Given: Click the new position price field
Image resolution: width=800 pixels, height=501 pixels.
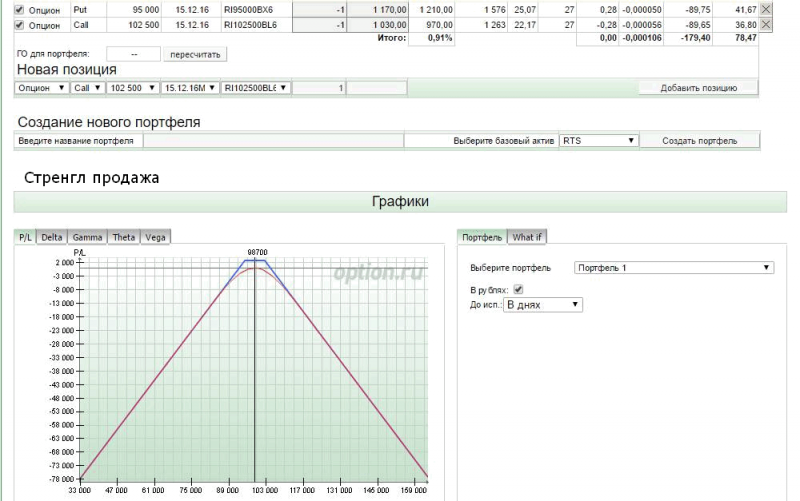Looking at the screenshot, I should coord(377,88).
